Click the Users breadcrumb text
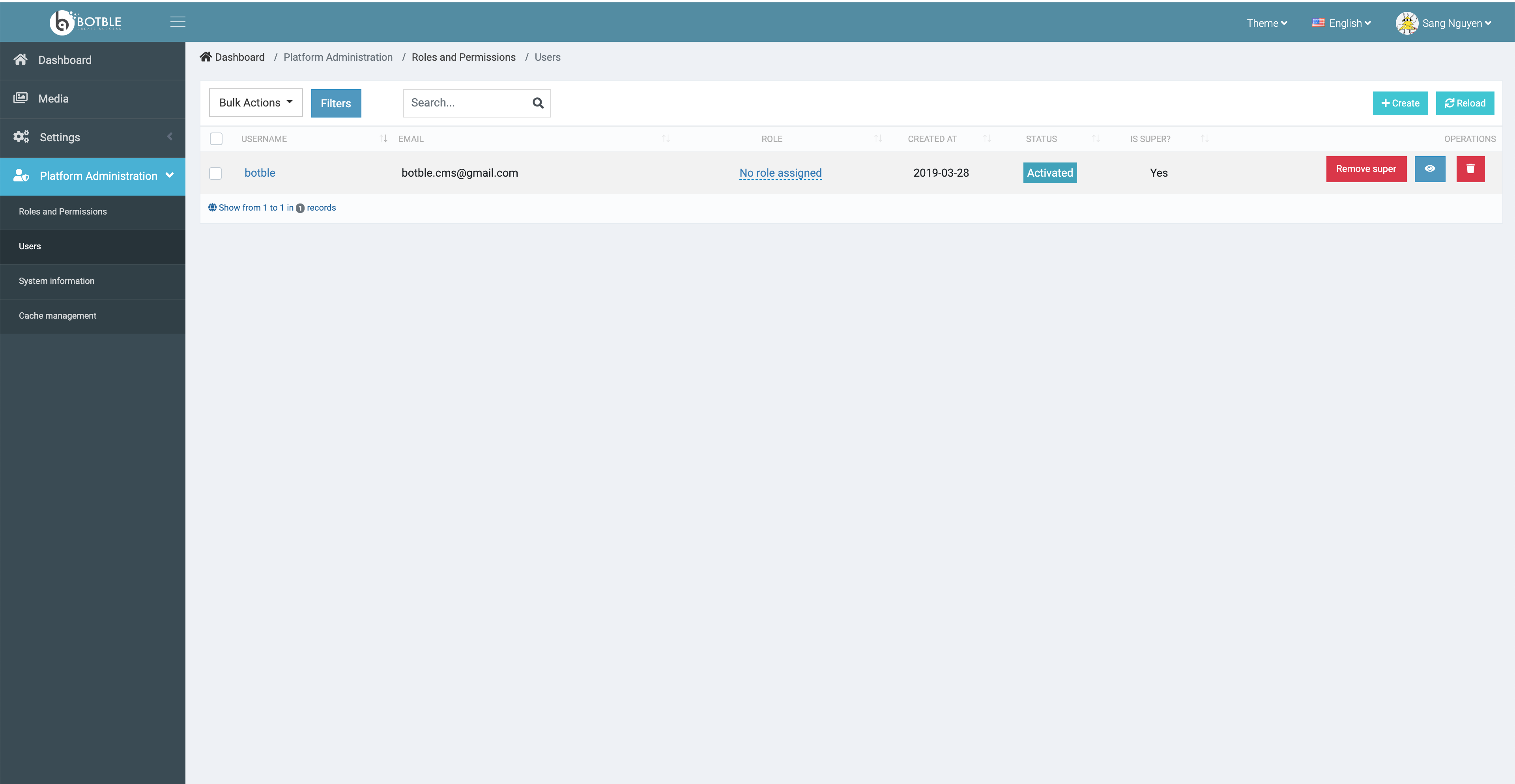The width and height of the screenshot is (1515, 784). (x=547, y=57)
